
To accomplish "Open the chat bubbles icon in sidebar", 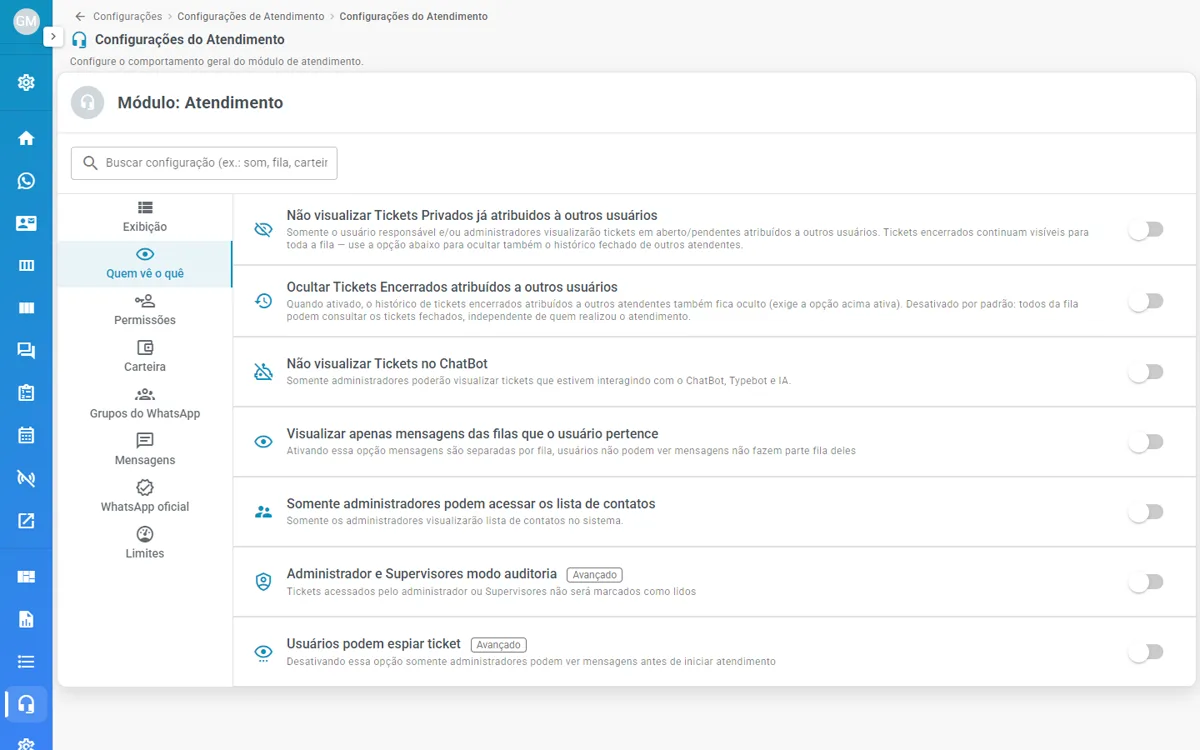I will pos(26,351).
